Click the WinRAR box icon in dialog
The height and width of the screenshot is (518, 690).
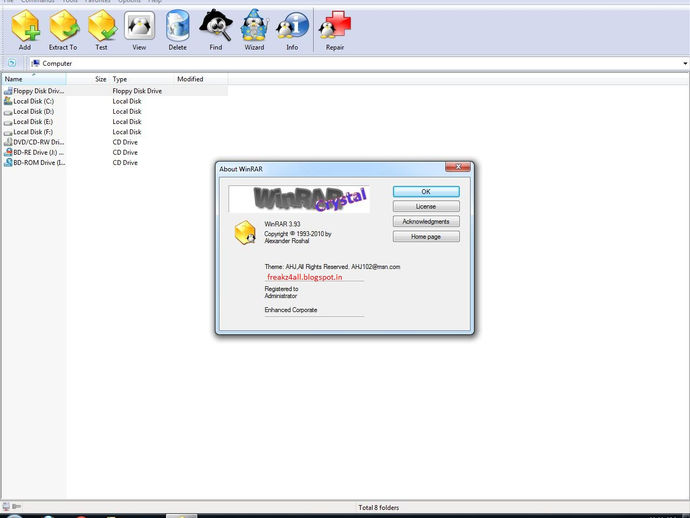pos(245,232)
